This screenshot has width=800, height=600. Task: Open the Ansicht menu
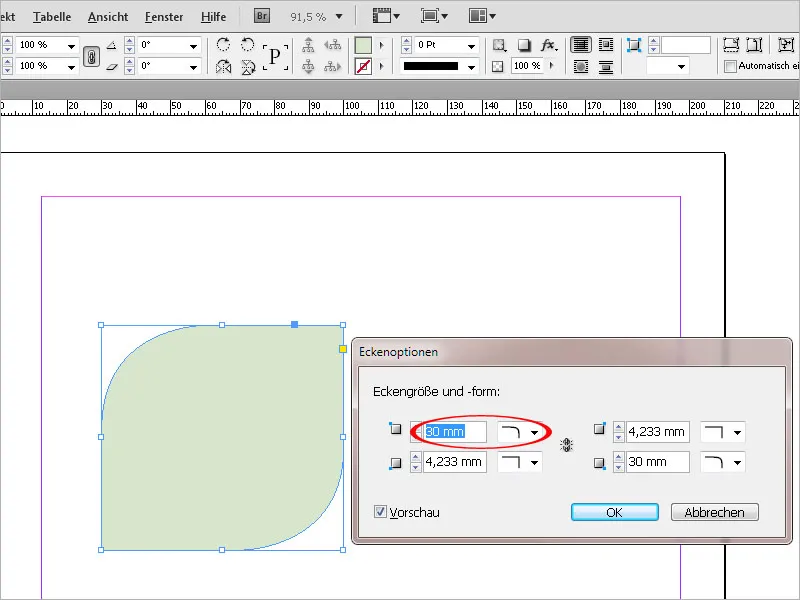pyautogui.click(x=108, y=17)
